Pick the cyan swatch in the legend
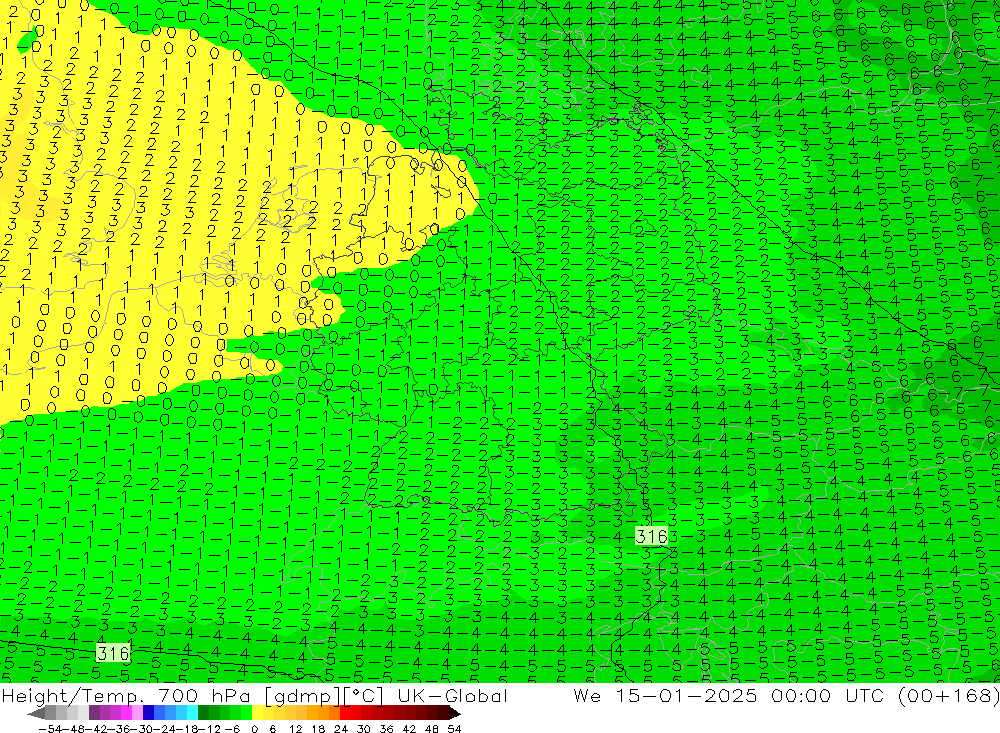 (x=192, y=713)
